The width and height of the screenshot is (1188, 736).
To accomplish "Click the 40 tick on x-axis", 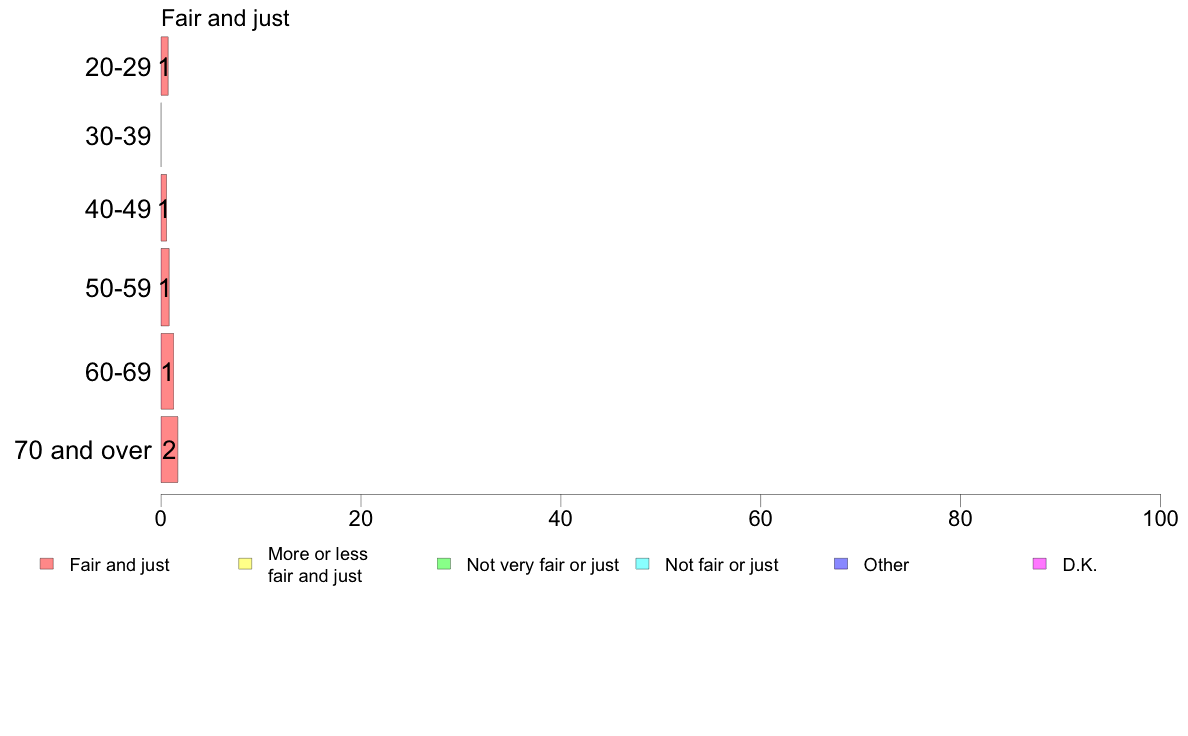I will (561, 518).
